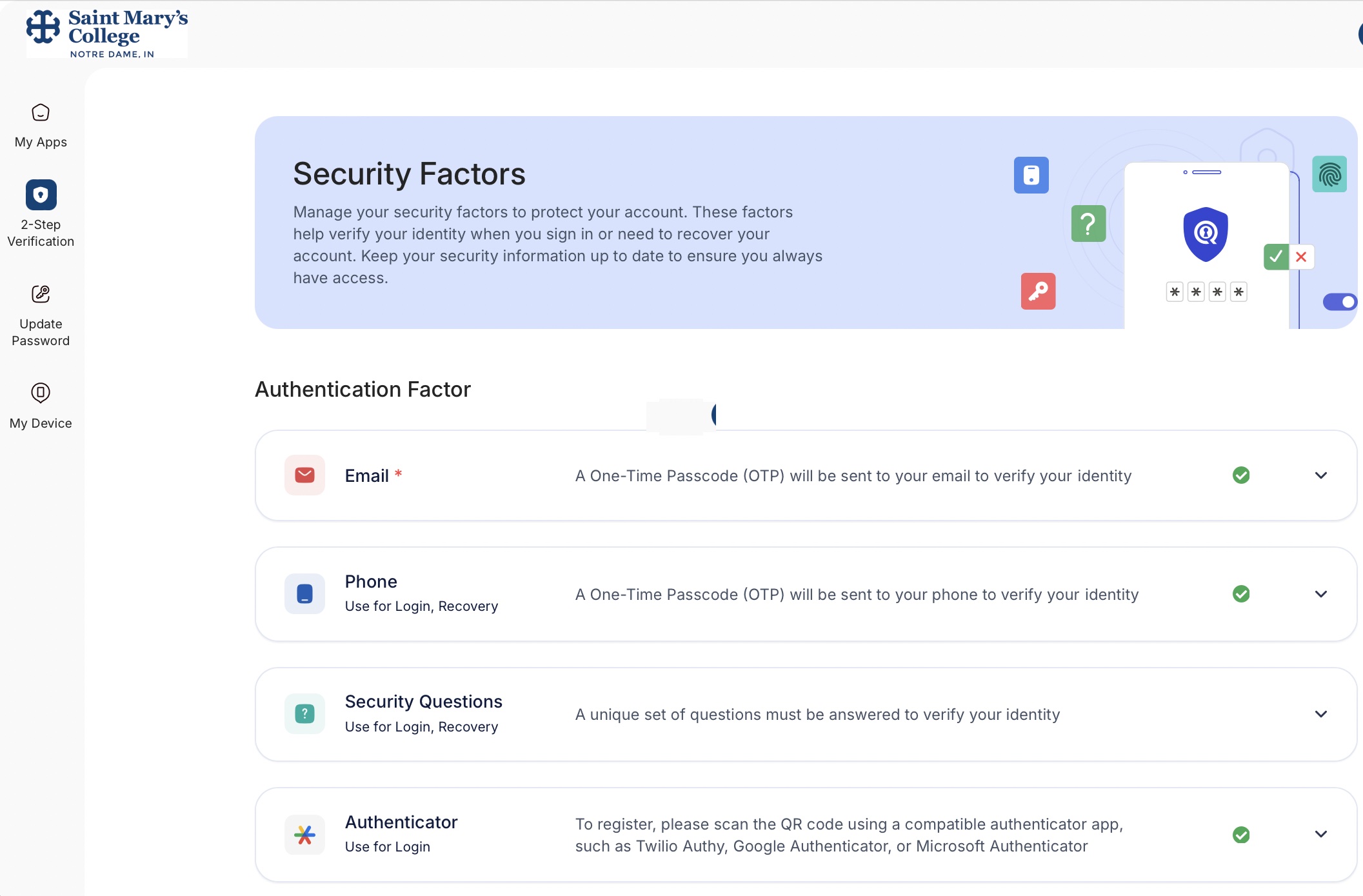Click the Authenticator app icon
Viewport: 1363px width, 896px height.
[304, 834]
